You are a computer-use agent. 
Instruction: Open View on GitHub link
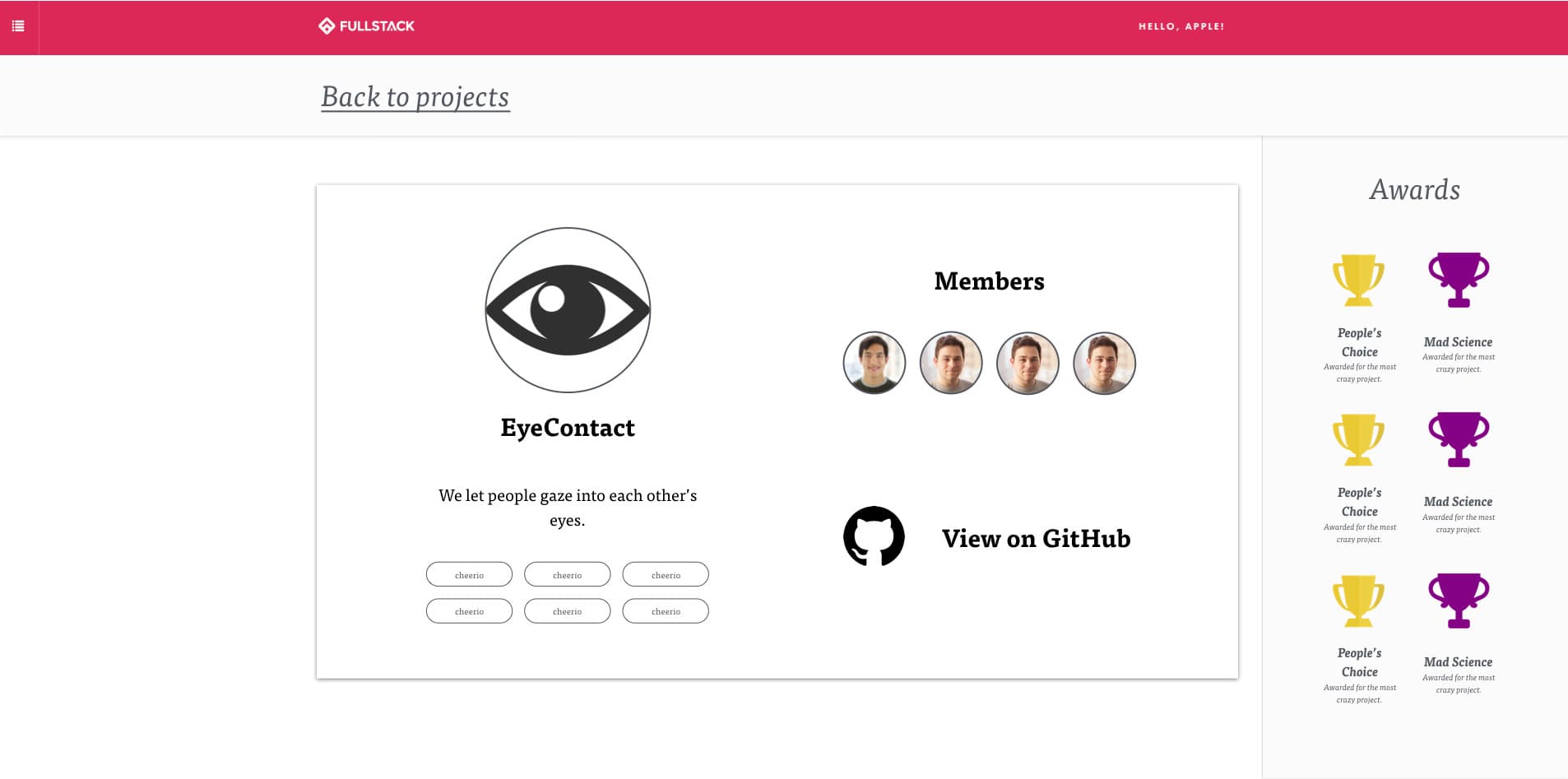1036,539
